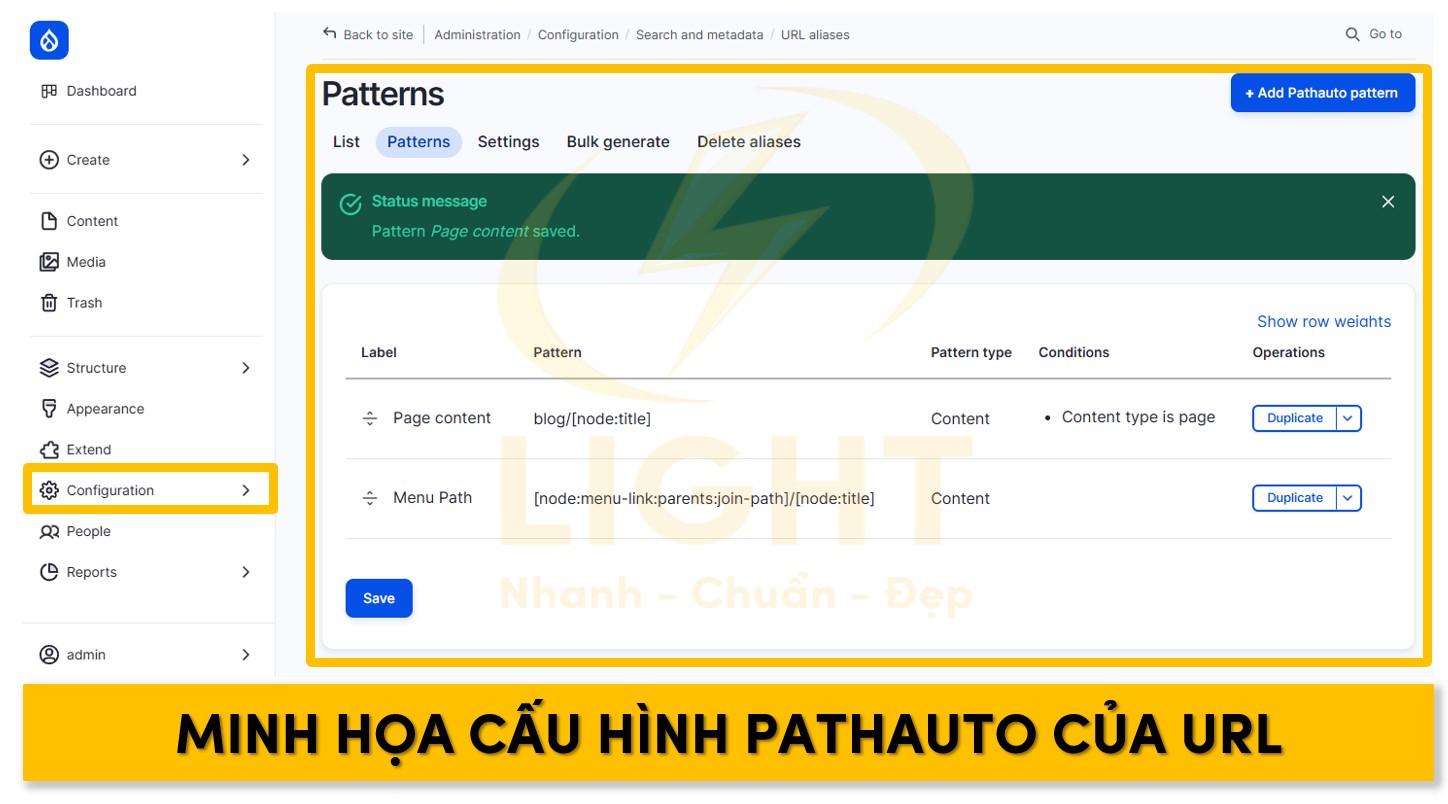Click the Save button
This screenshot has width=1448, height=804.
point(379,598)
